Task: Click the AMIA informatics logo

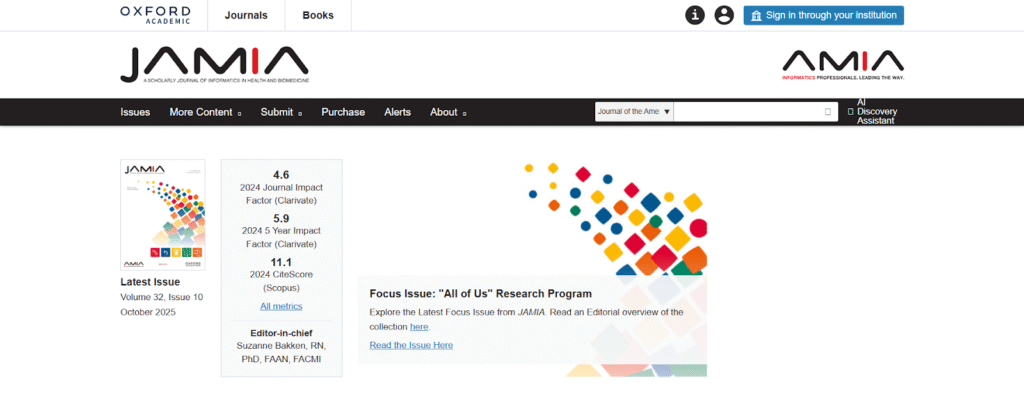Action: 842,64
